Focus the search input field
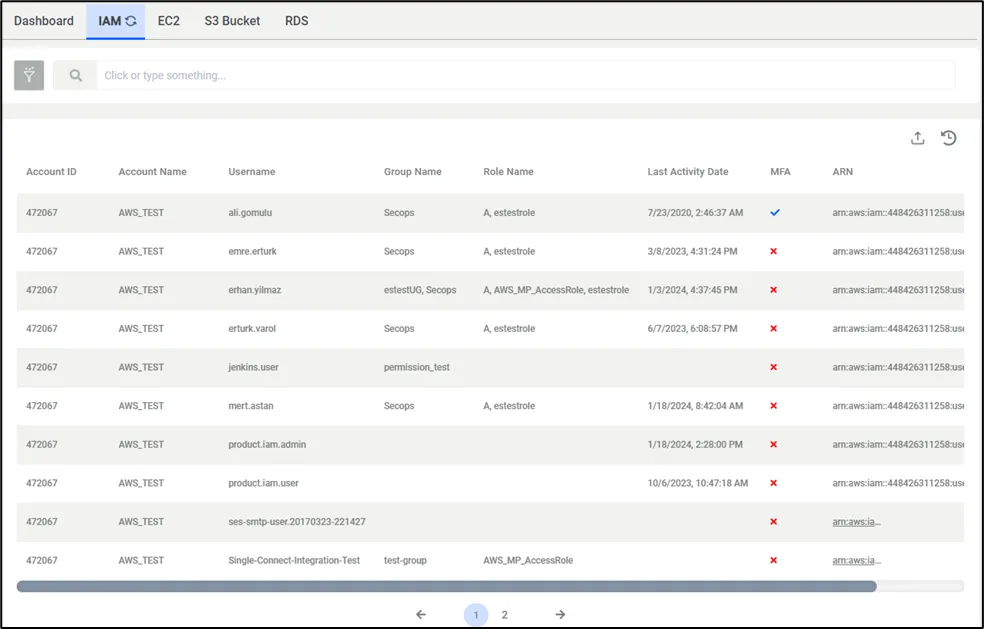The height and width of the screenshot is (629, 984). click(x=525, y=75)
